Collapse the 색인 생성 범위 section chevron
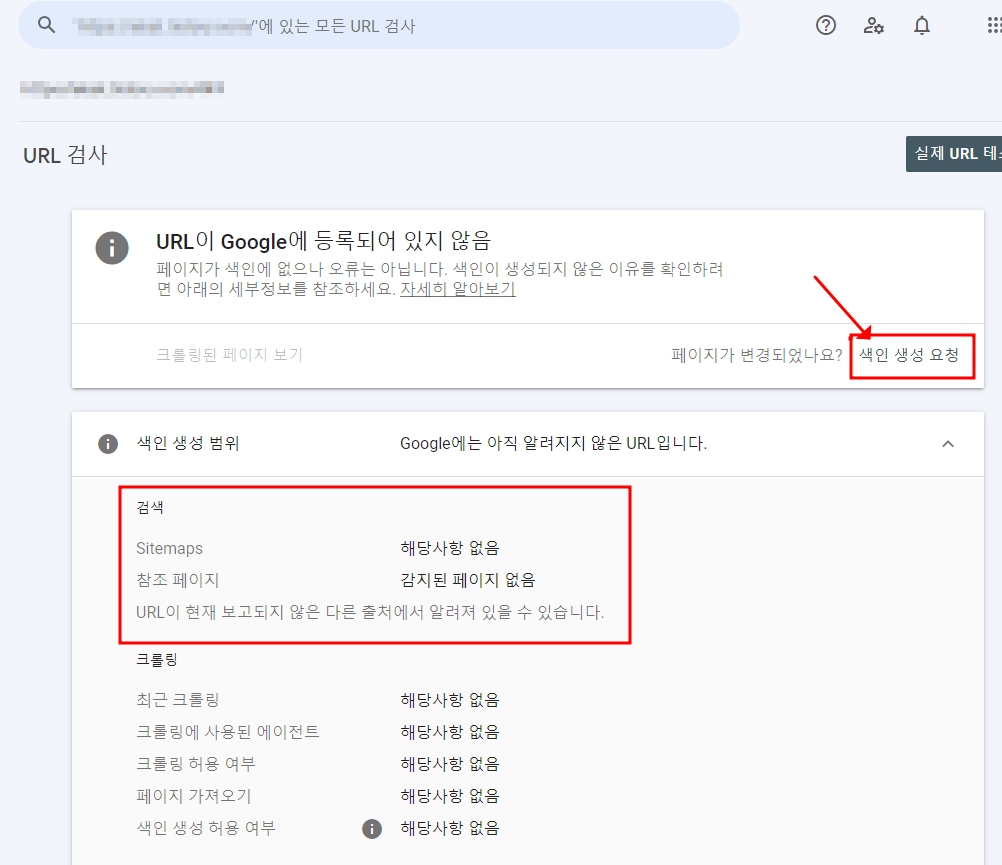The height and width of the screenshot is (865, 1002). point(950,441)
